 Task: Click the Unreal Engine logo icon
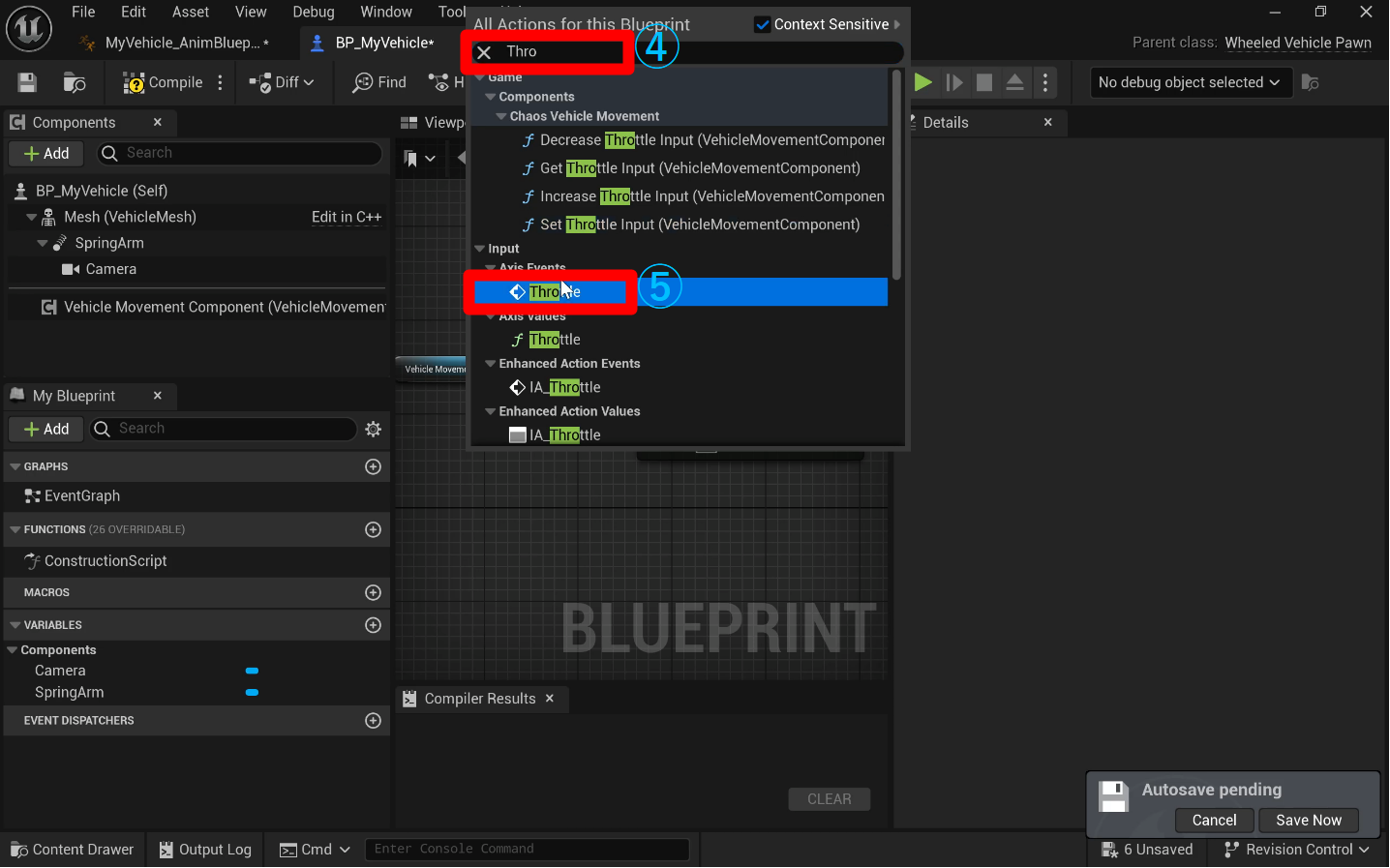point(29,29)
